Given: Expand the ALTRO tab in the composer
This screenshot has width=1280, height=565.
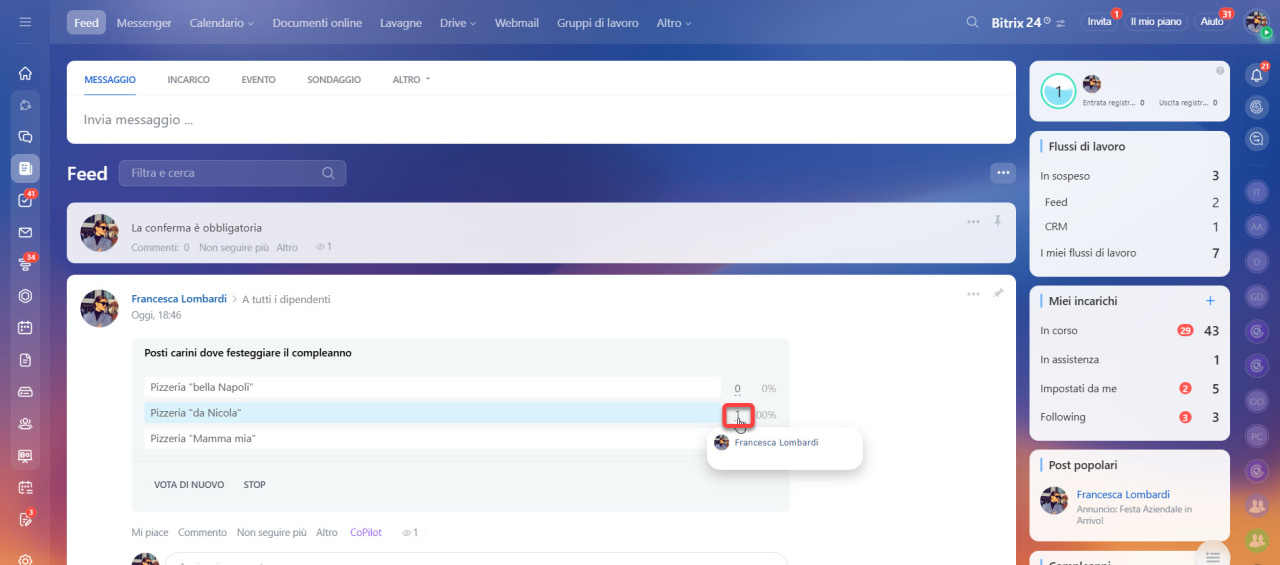Looking at the screenshot, I should (x=411, y=79).
